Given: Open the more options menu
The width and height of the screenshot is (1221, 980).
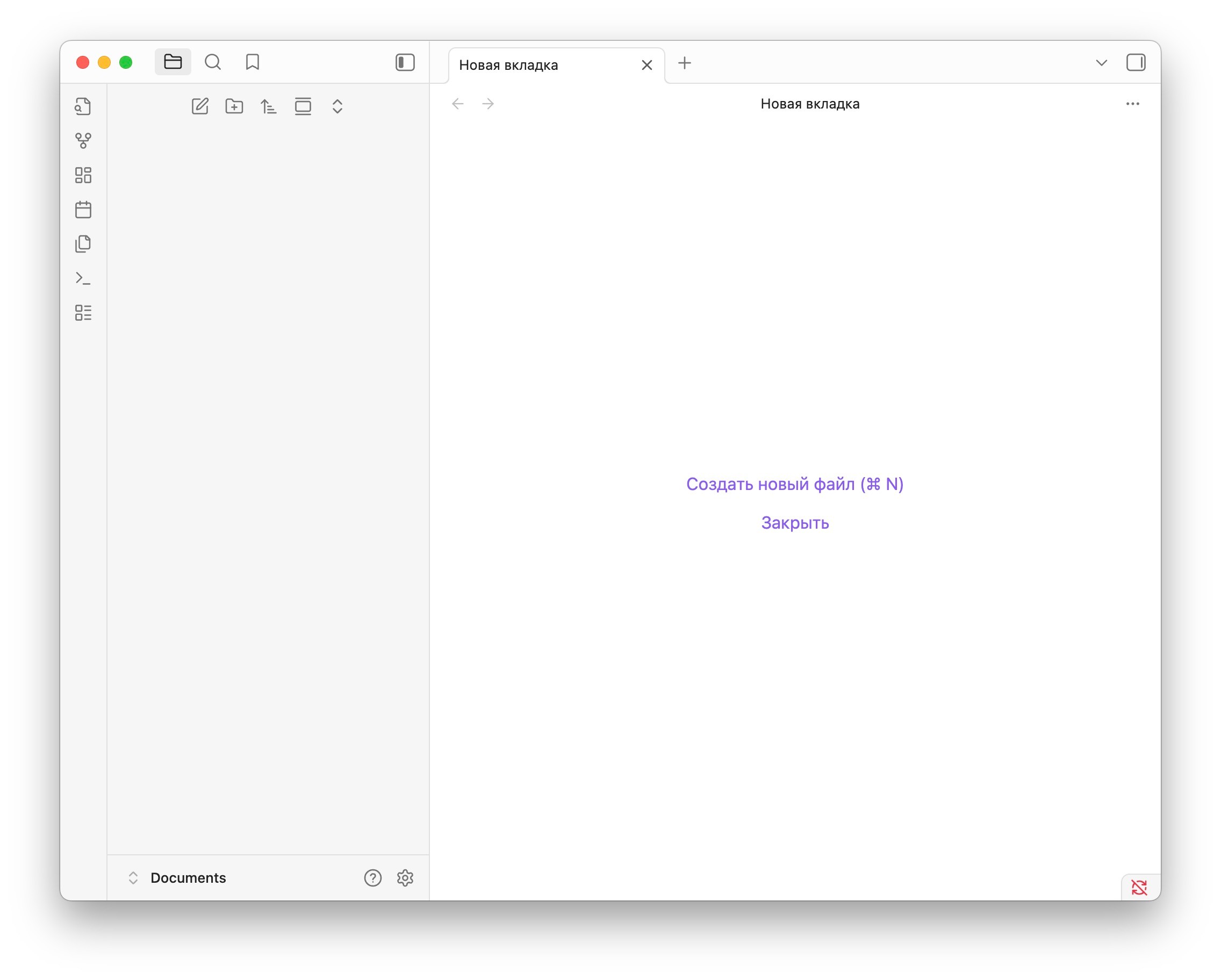Looking at the screenshot, I should click(x=1133, y=104).
